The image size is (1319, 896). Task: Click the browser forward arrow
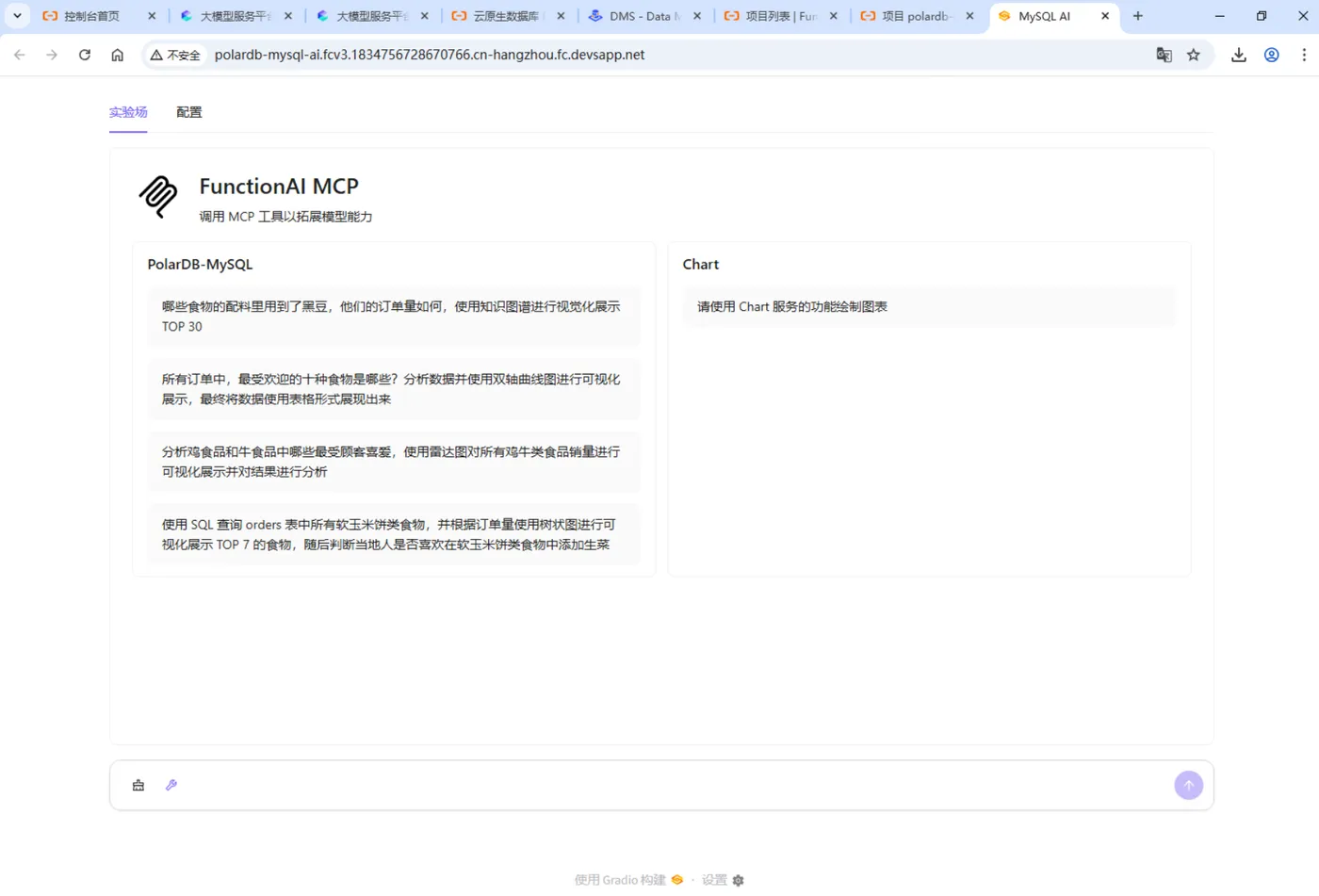point(52,55)
